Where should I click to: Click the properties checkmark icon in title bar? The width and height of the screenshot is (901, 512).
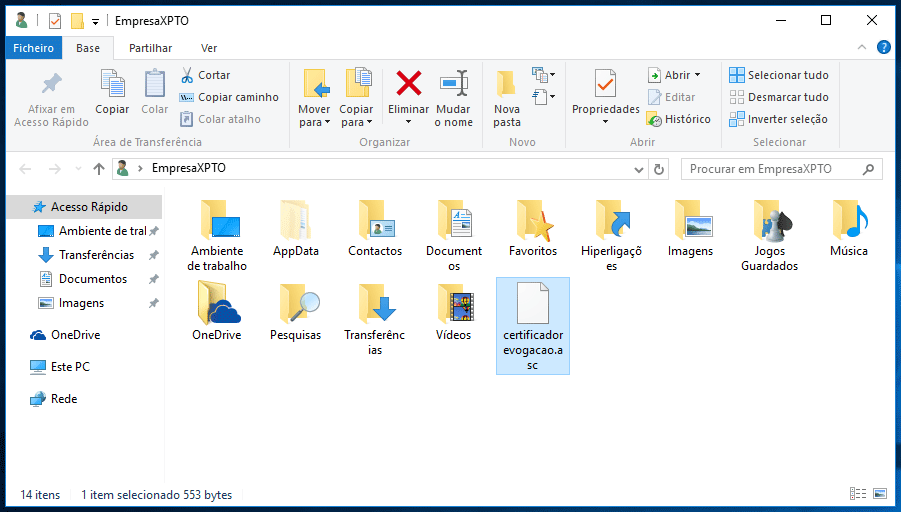point(55,21)
